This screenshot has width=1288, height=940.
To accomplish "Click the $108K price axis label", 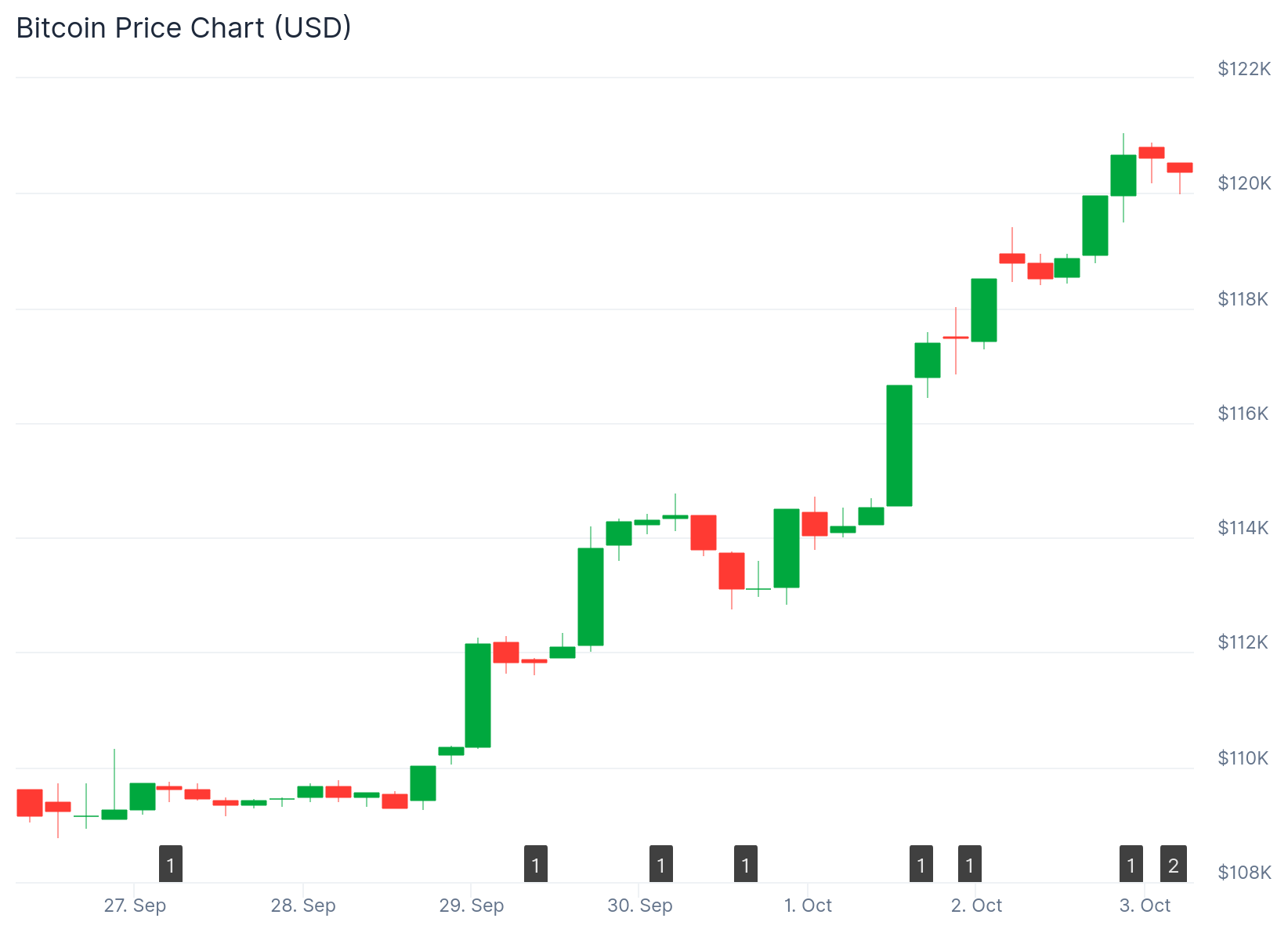I will [1244, 872].
